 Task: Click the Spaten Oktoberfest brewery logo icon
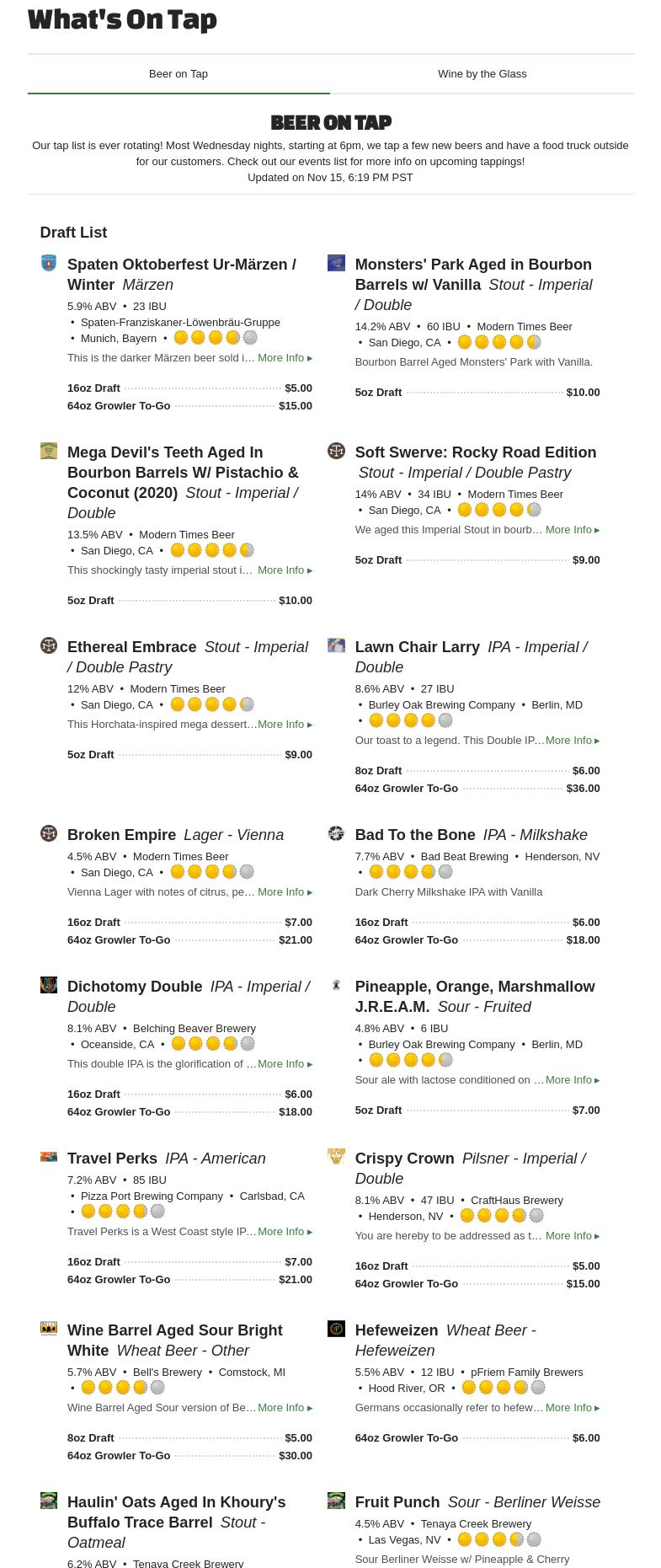coord(49,264)
